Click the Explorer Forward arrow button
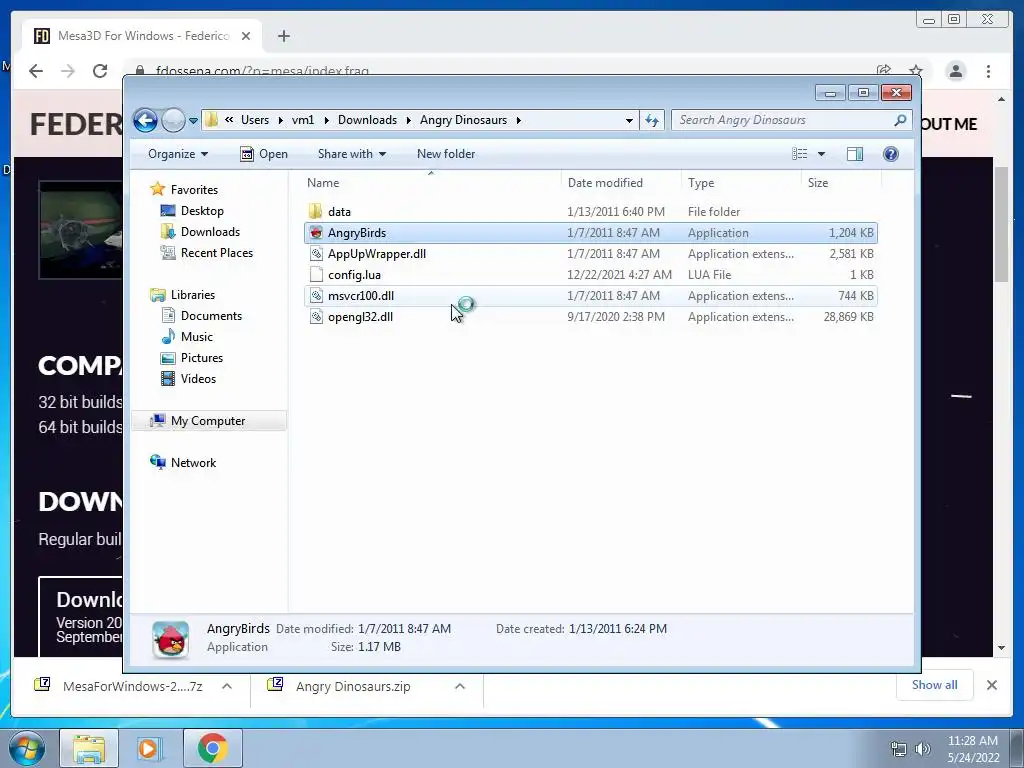Viewport: 1024px width, 768px height. pyautogui.click(x=173, y=120)
